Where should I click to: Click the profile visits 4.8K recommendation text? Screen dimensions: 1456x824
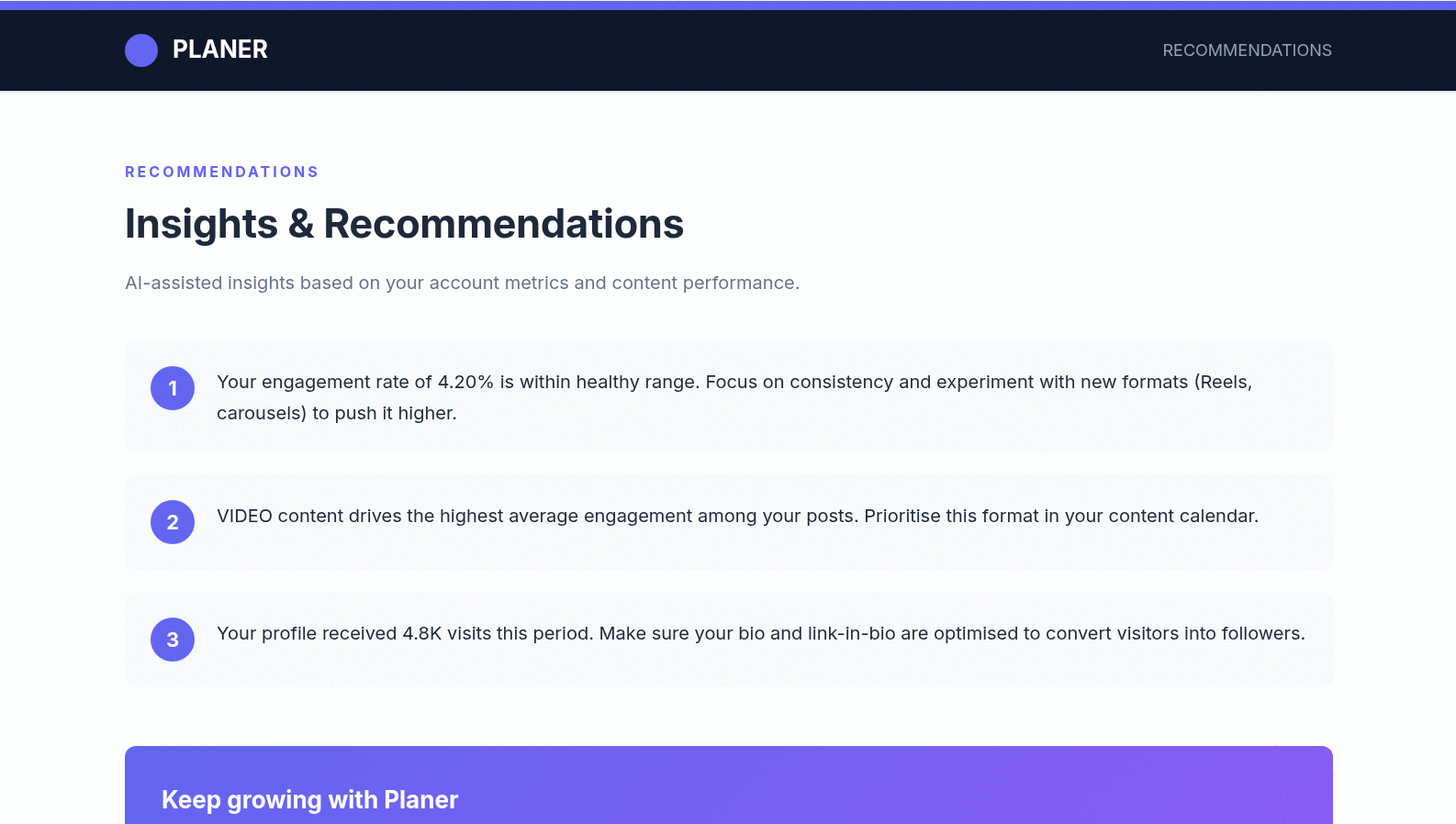point(760,633)
